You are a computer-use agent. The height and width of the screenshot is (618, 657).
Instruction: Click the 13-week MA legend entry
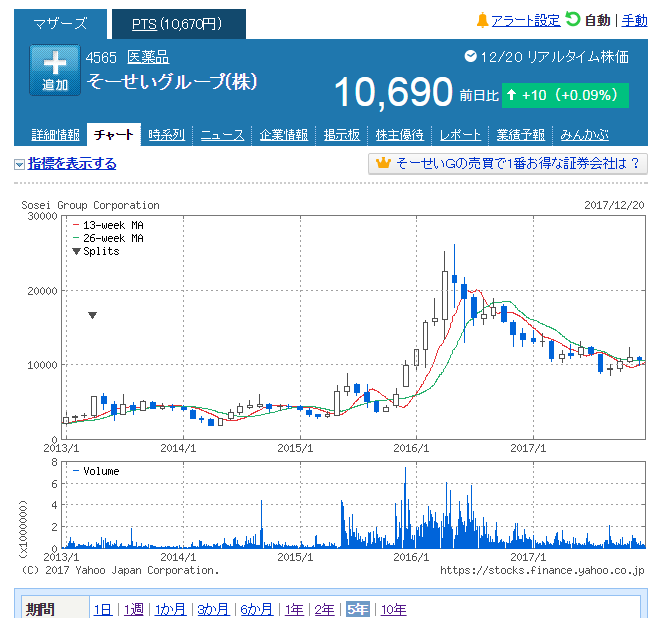[108, 225]
